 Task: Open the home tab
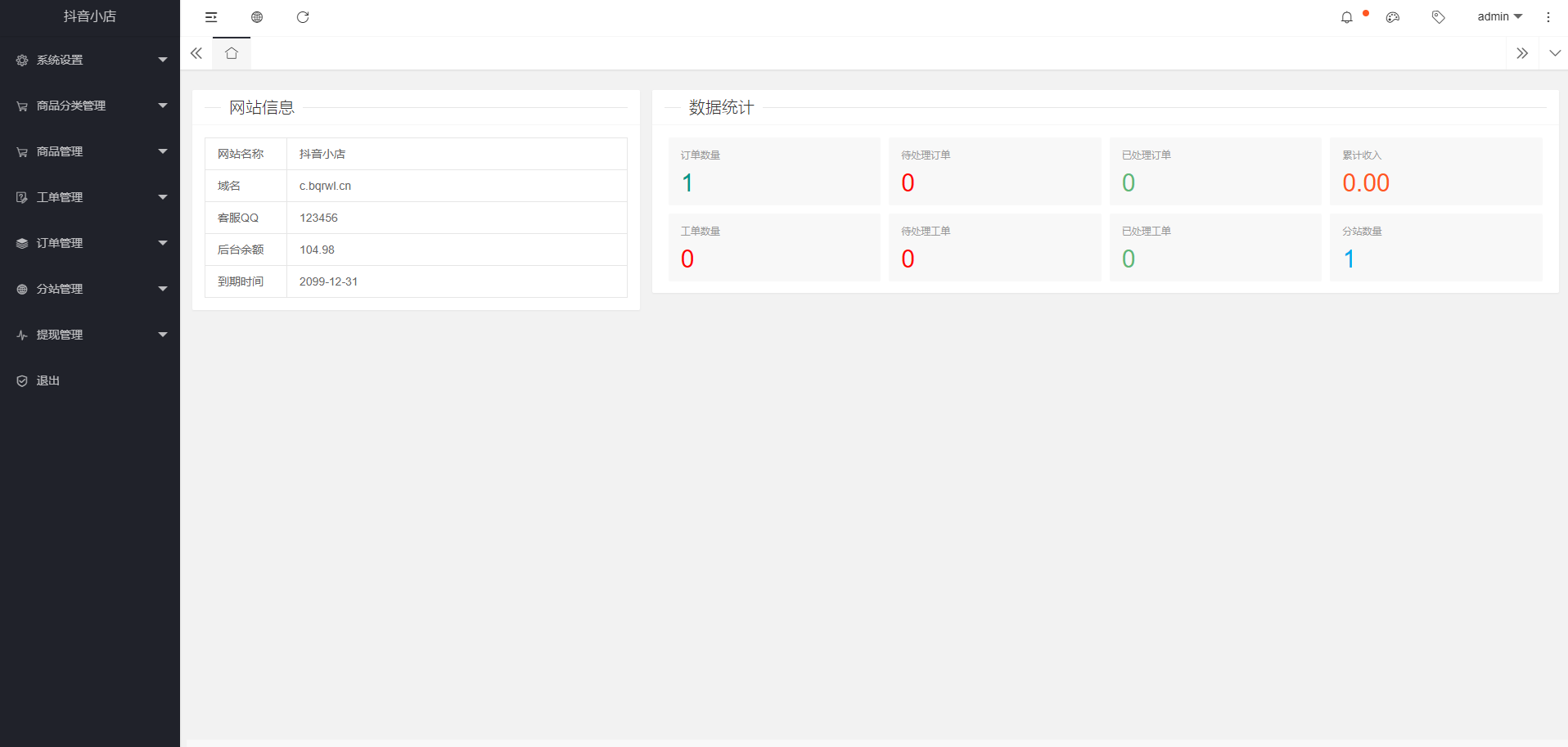pyautogui.click(x=232, y=53)
